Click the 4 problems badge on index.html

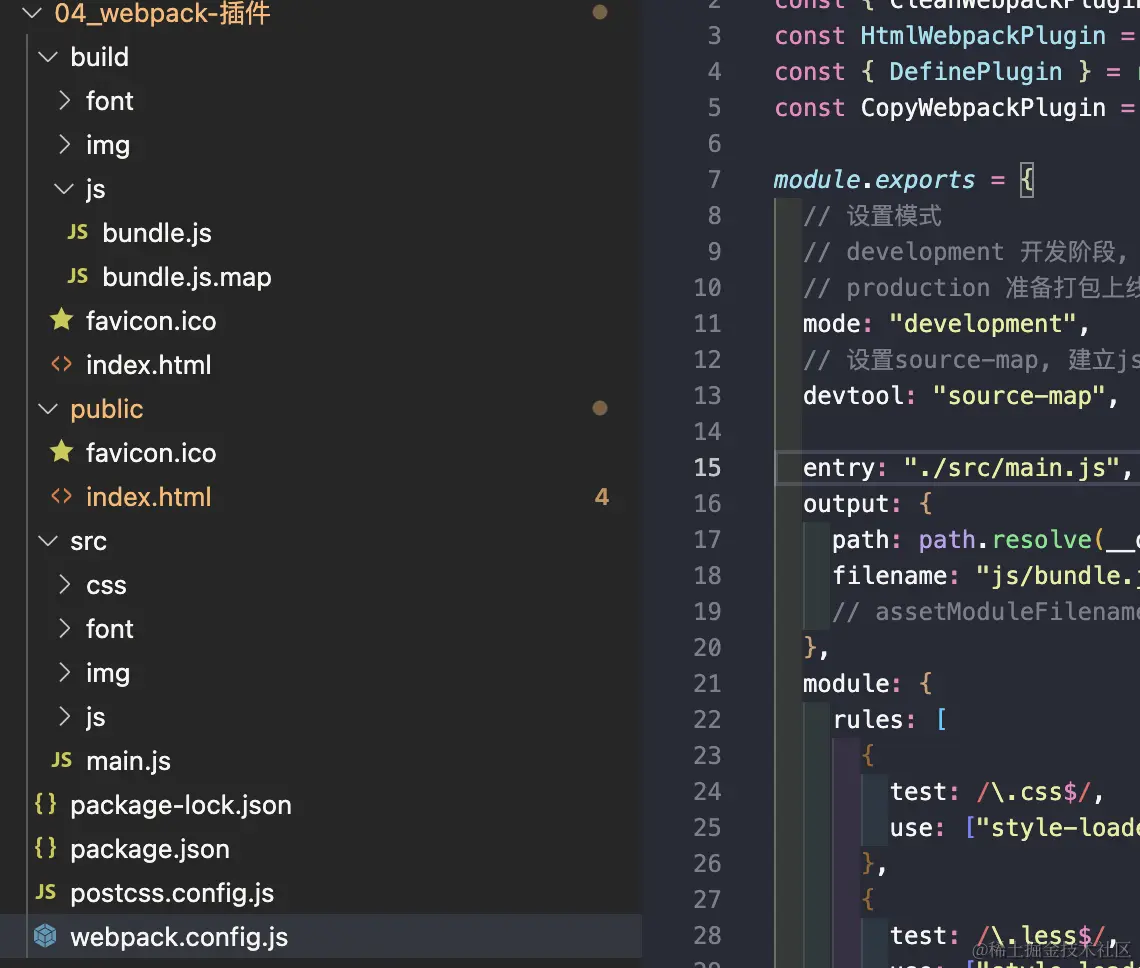(601, 497)
